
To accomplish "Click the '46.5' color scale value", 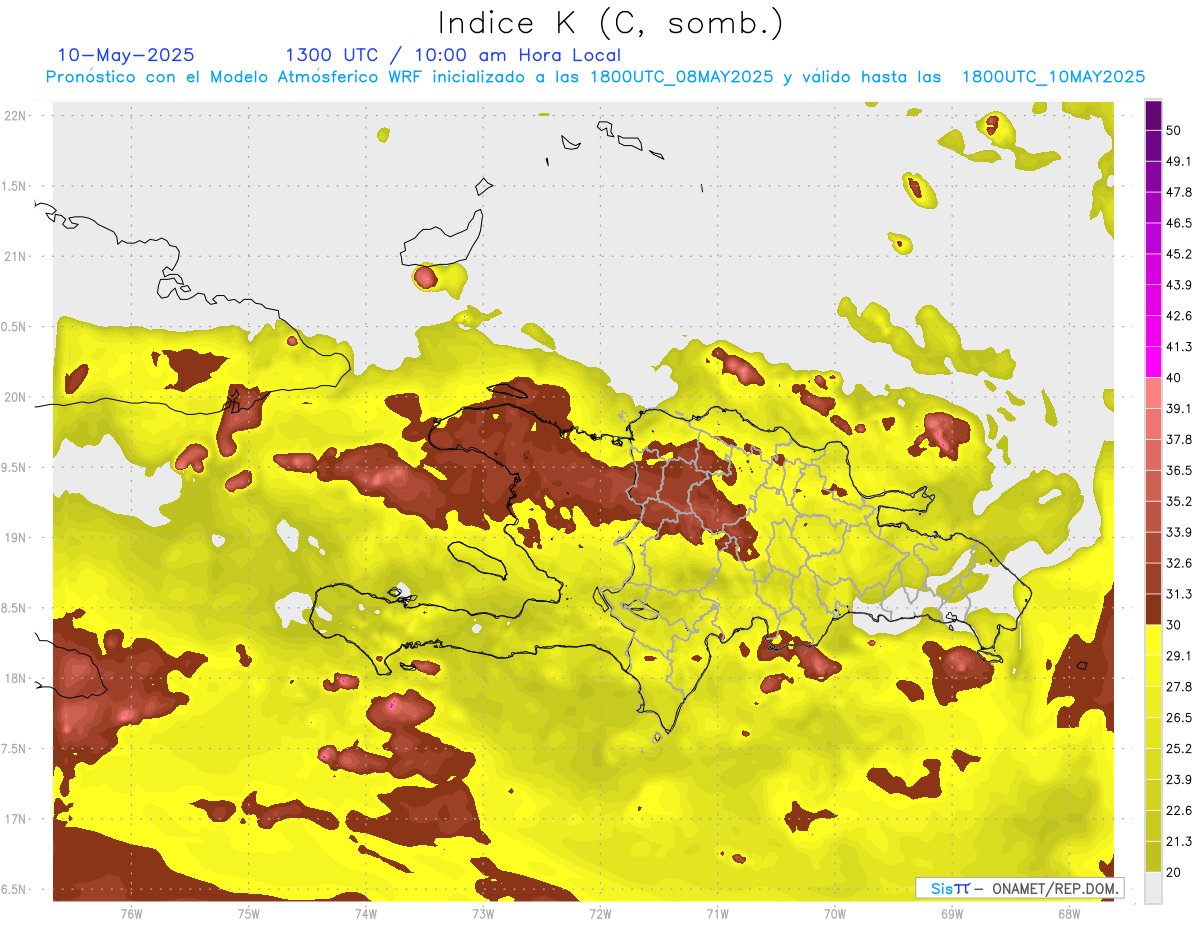I will (1179, 223).
